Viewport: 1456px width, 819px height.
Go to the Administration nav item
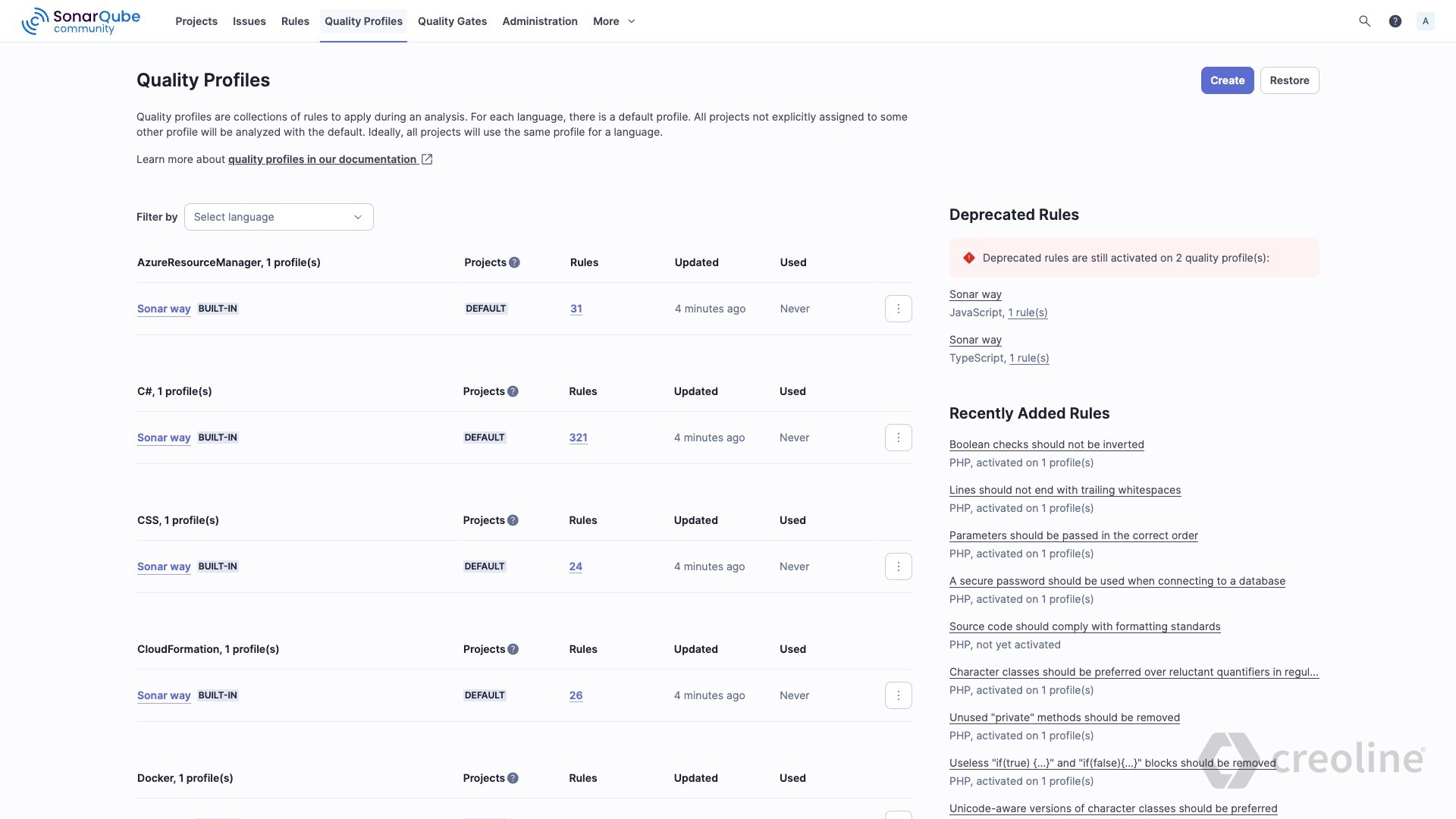click(539, 21)
